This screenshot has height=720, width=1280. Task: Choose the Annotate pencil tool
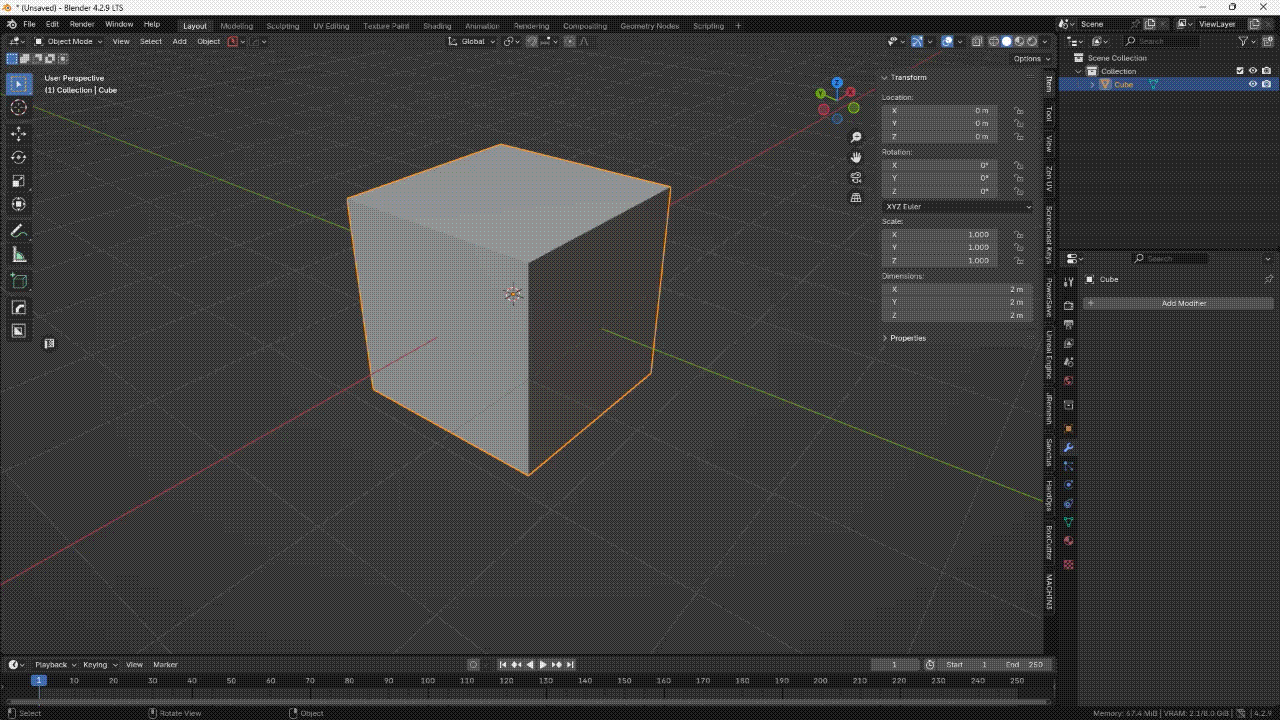pyautogui.click(x=18, y=231)
